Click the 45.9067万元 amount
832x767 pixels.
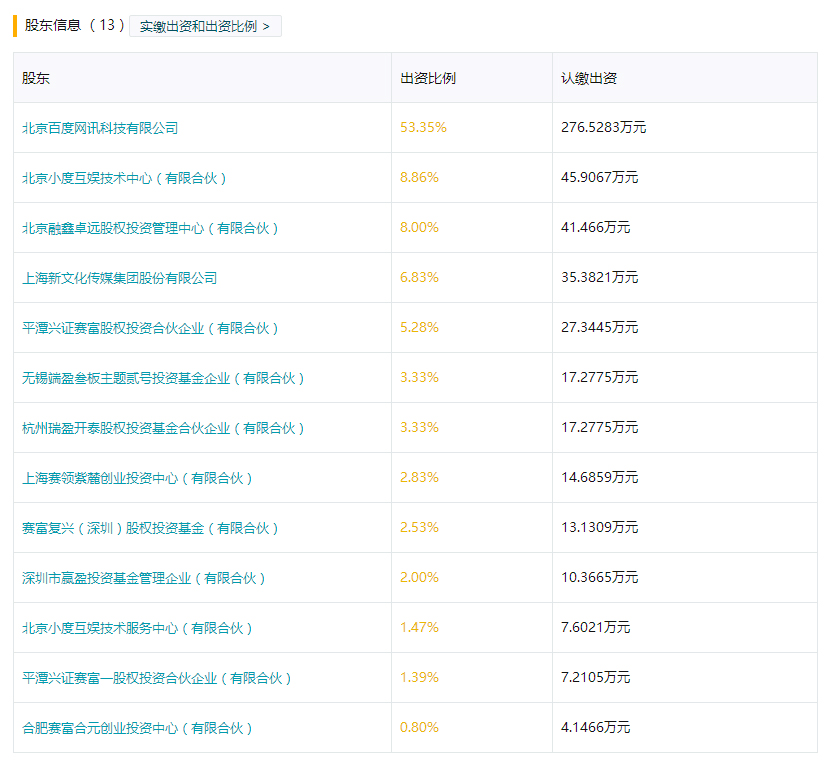600,177
